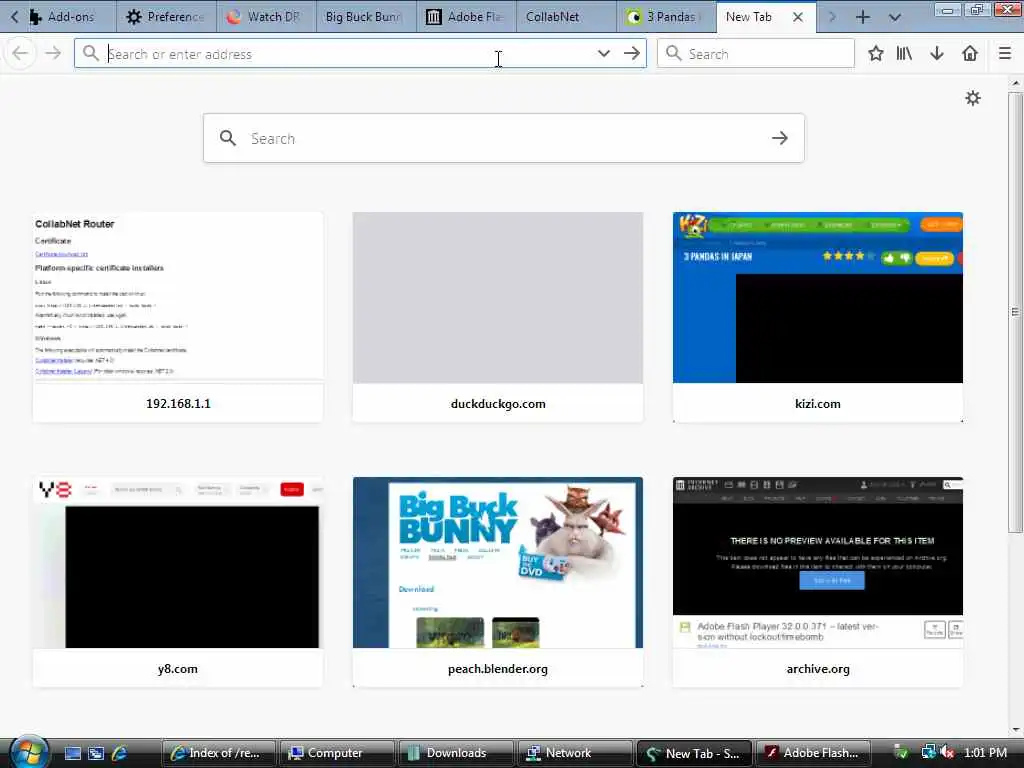Screen dimensions: 1024x768
Task: Open the peach.blender.org top site tile
Action: (498, 582)
